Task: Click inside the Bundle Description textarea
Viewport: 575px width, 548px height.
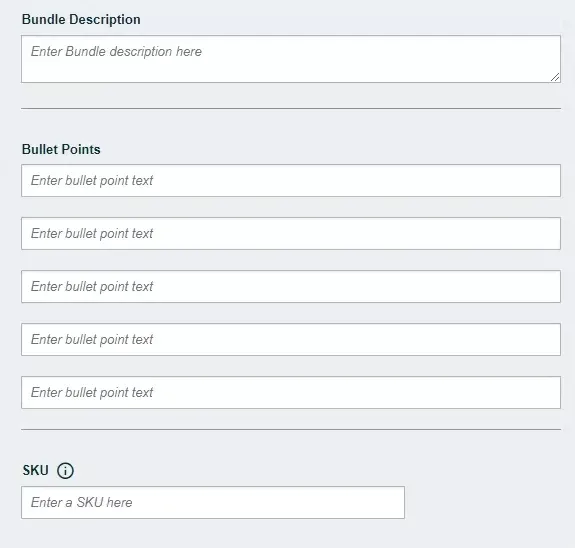Action: [x=291, y=59]
